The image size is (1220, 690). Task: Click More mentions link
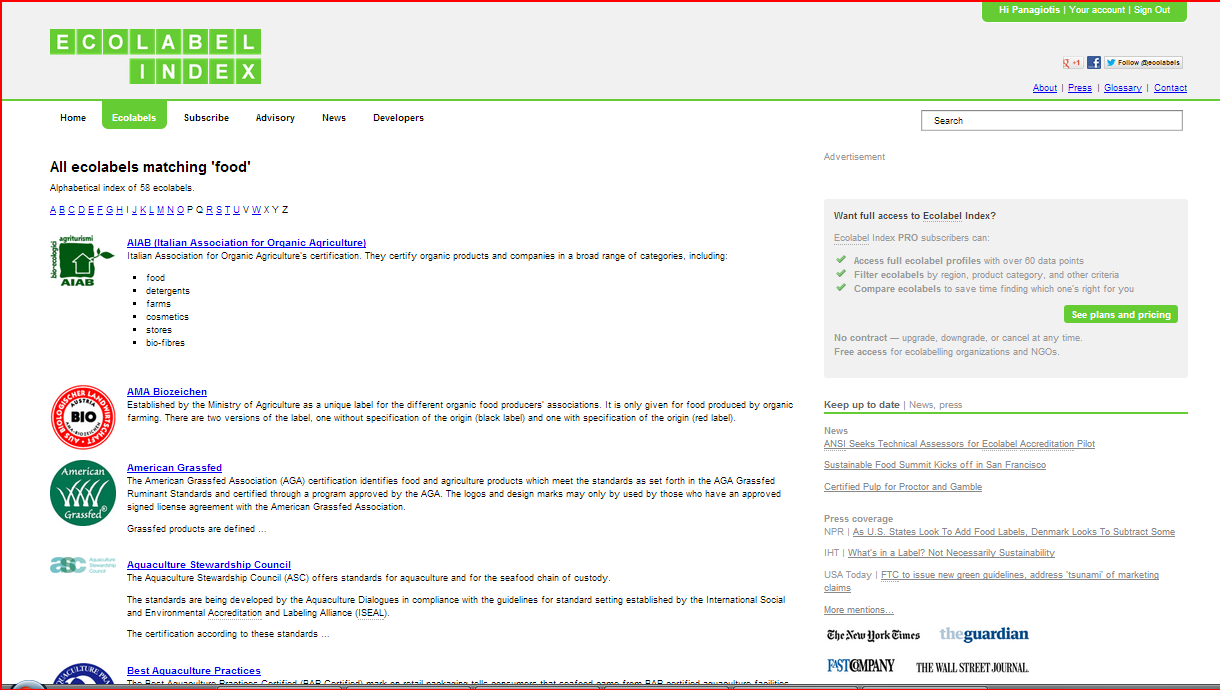point(859,610)
